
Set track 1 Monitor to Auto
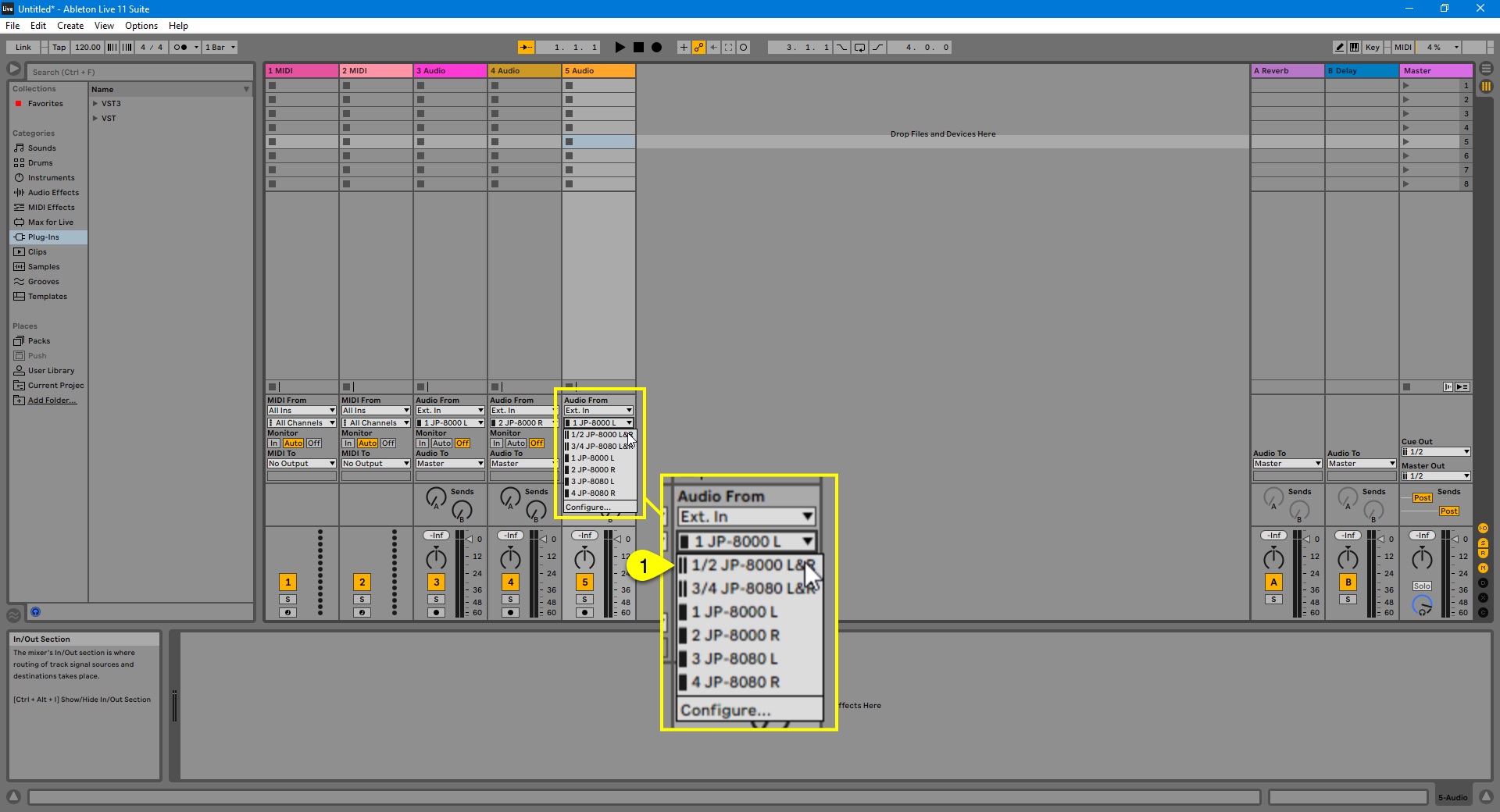(x=293, y=443)
